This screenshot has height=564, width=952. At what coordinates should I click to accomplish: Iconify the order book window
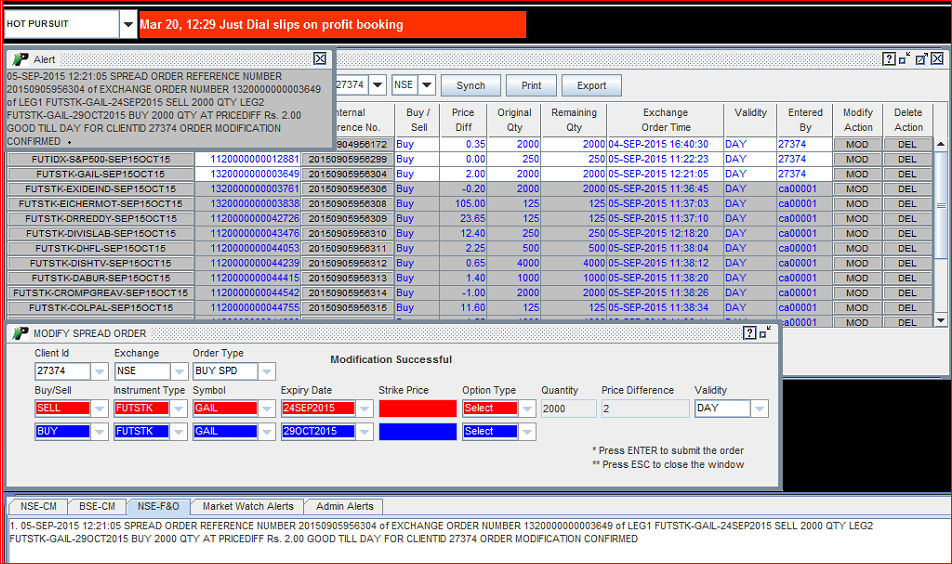[x=905, y=59]
